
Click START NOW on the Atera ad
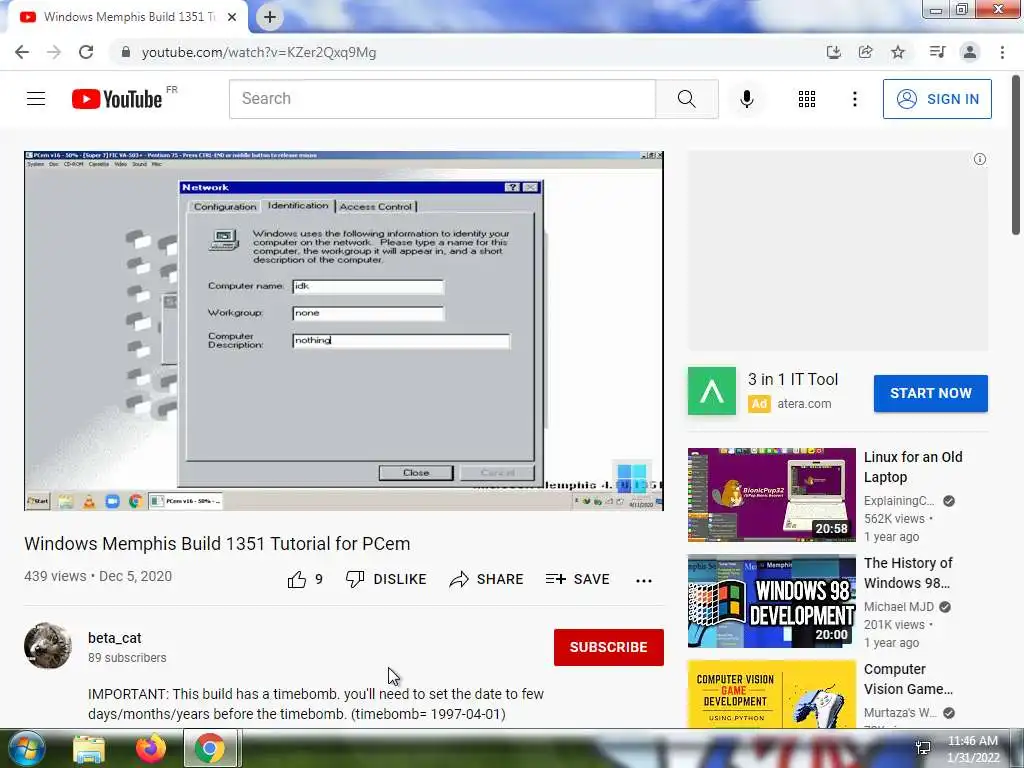tap(931, 393)
